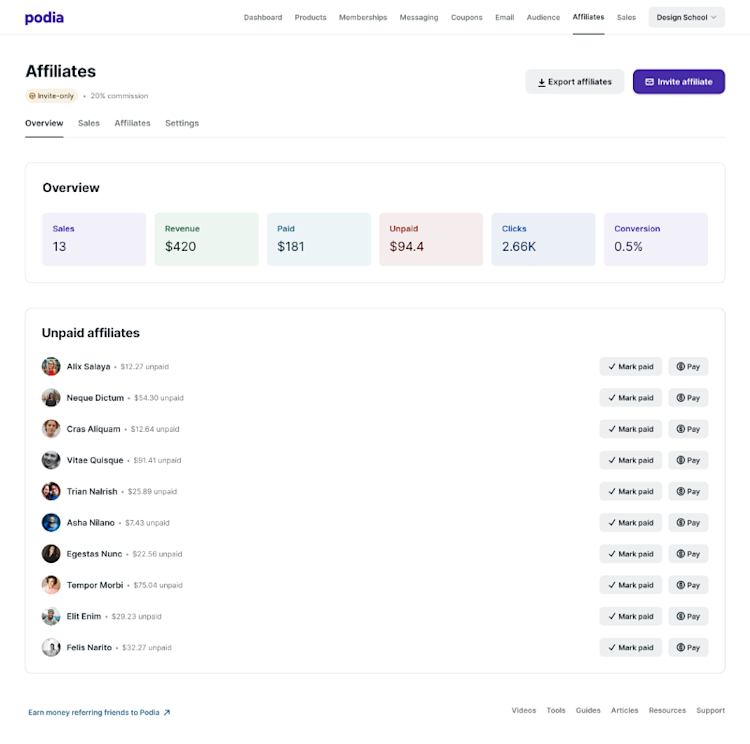Switch to the Settings tab
This screenshot has width=750, height=744.
pos(182,123)
